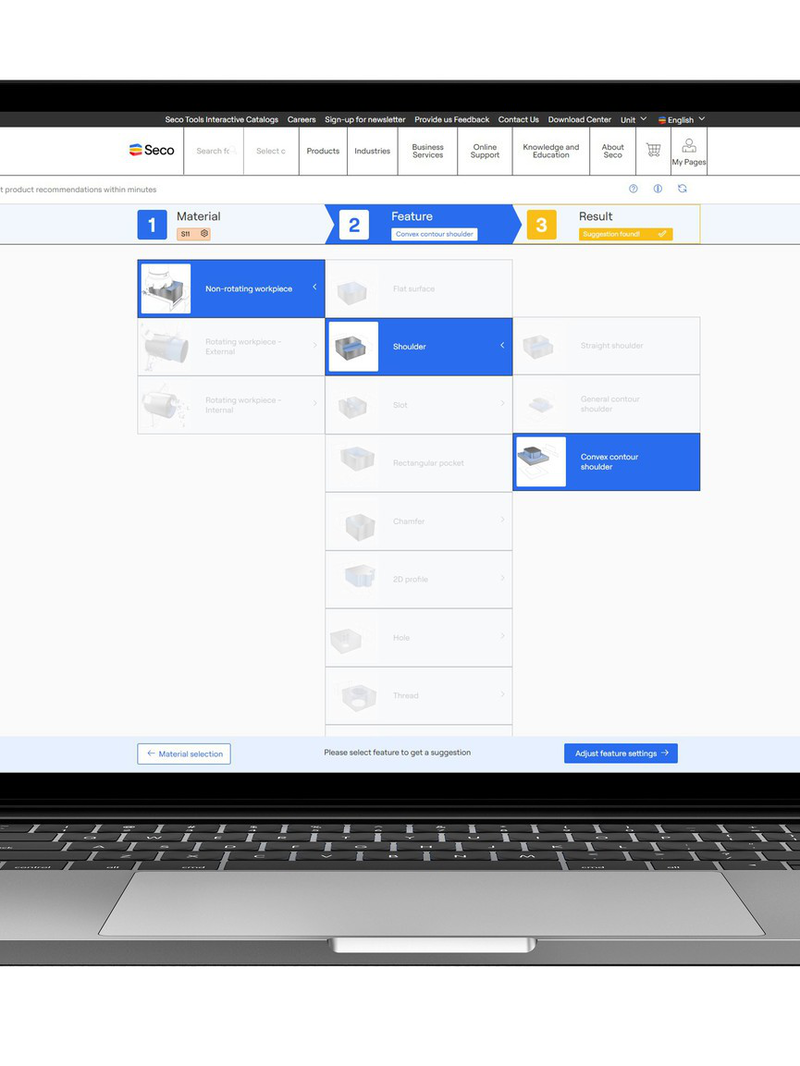Image resolution: width=800 pixels, height=1066 pixels.
Task: Click the Adjust feature settings button
Action: click(x=621, y=753)
